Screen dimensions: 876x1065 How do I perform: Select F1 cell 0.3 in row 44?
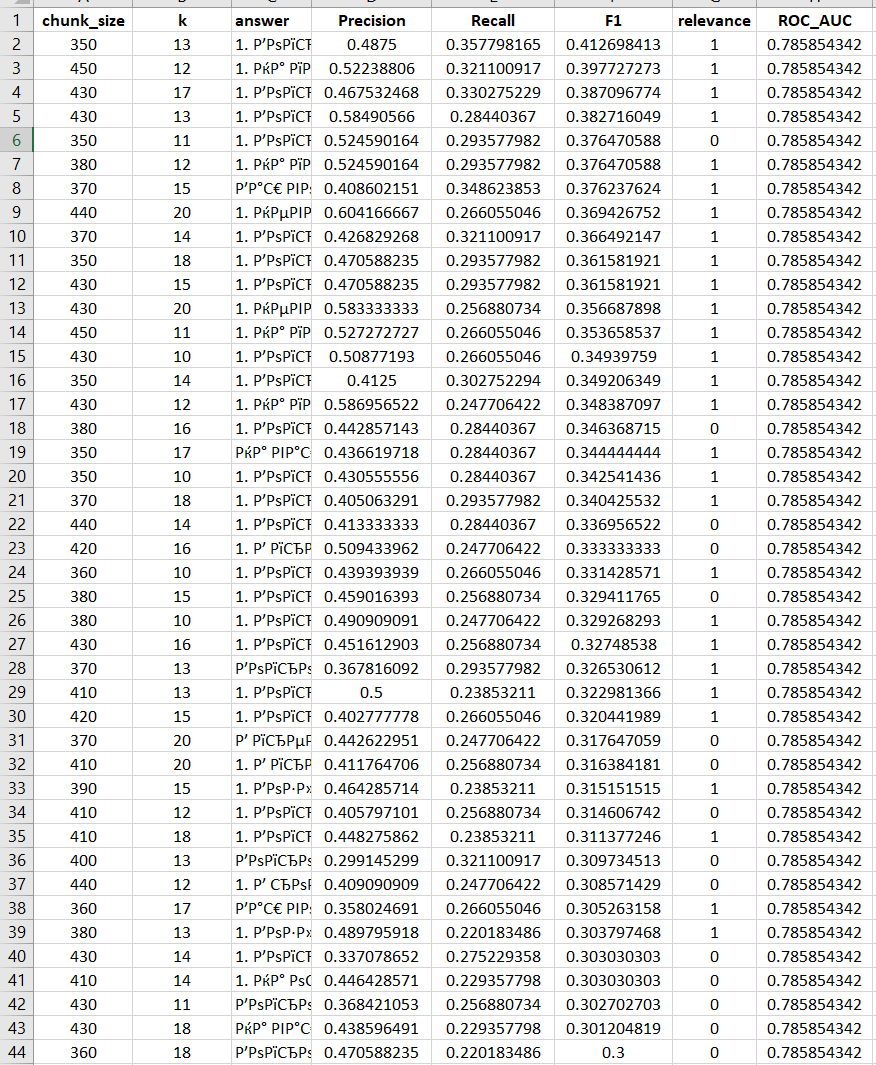click(x=613, y=1053)
